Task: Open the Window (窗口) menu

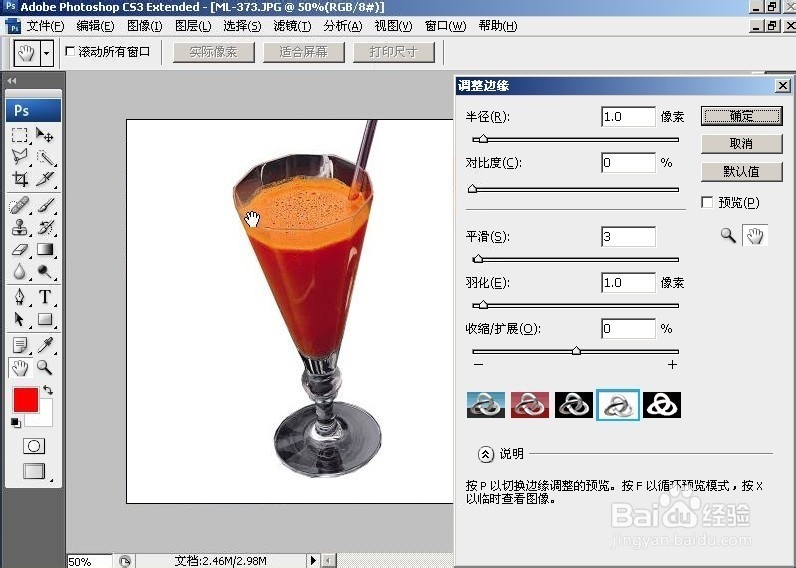Action: coord(445,26)
